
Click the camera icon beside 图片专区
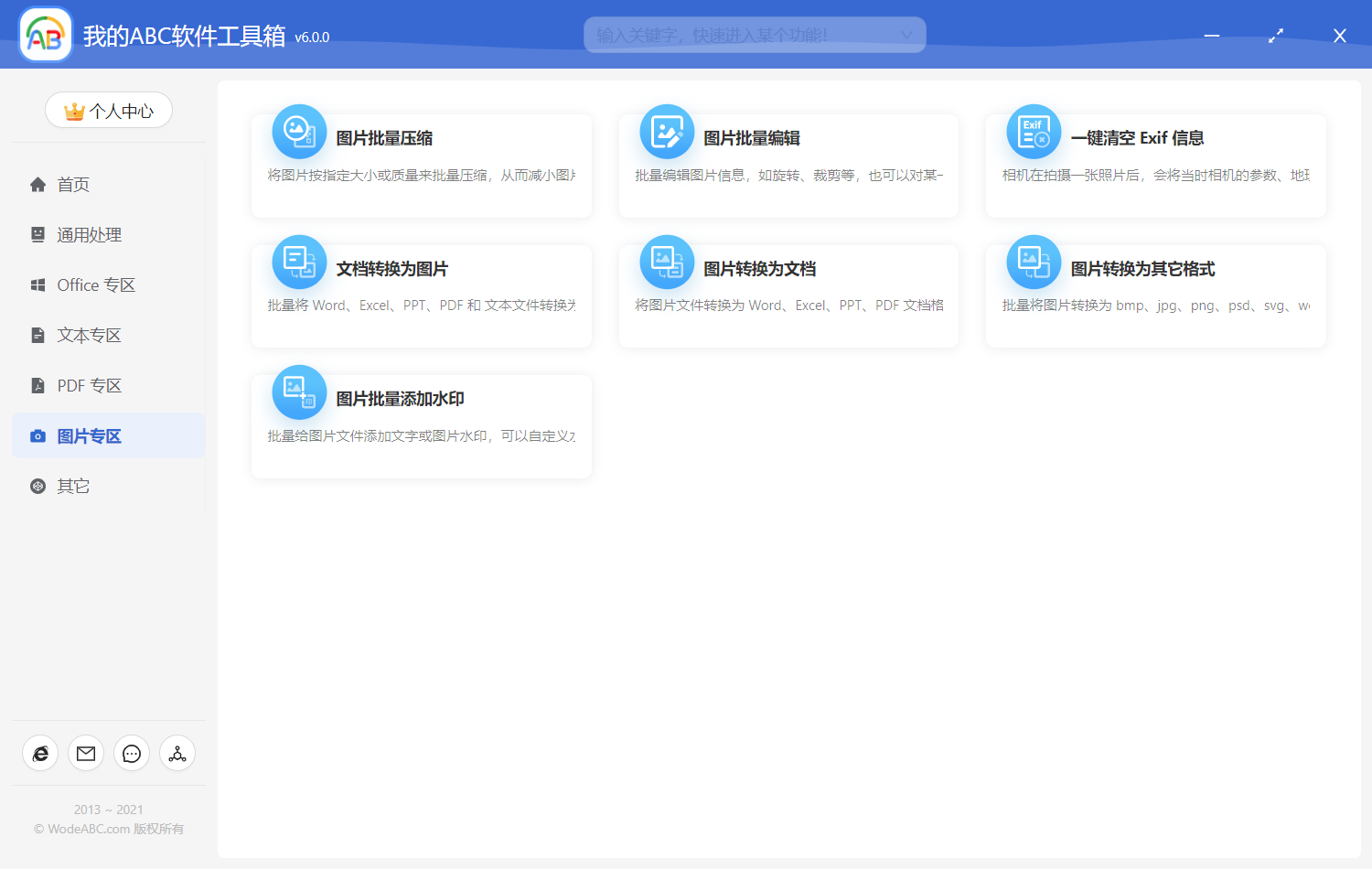[38, 436]
